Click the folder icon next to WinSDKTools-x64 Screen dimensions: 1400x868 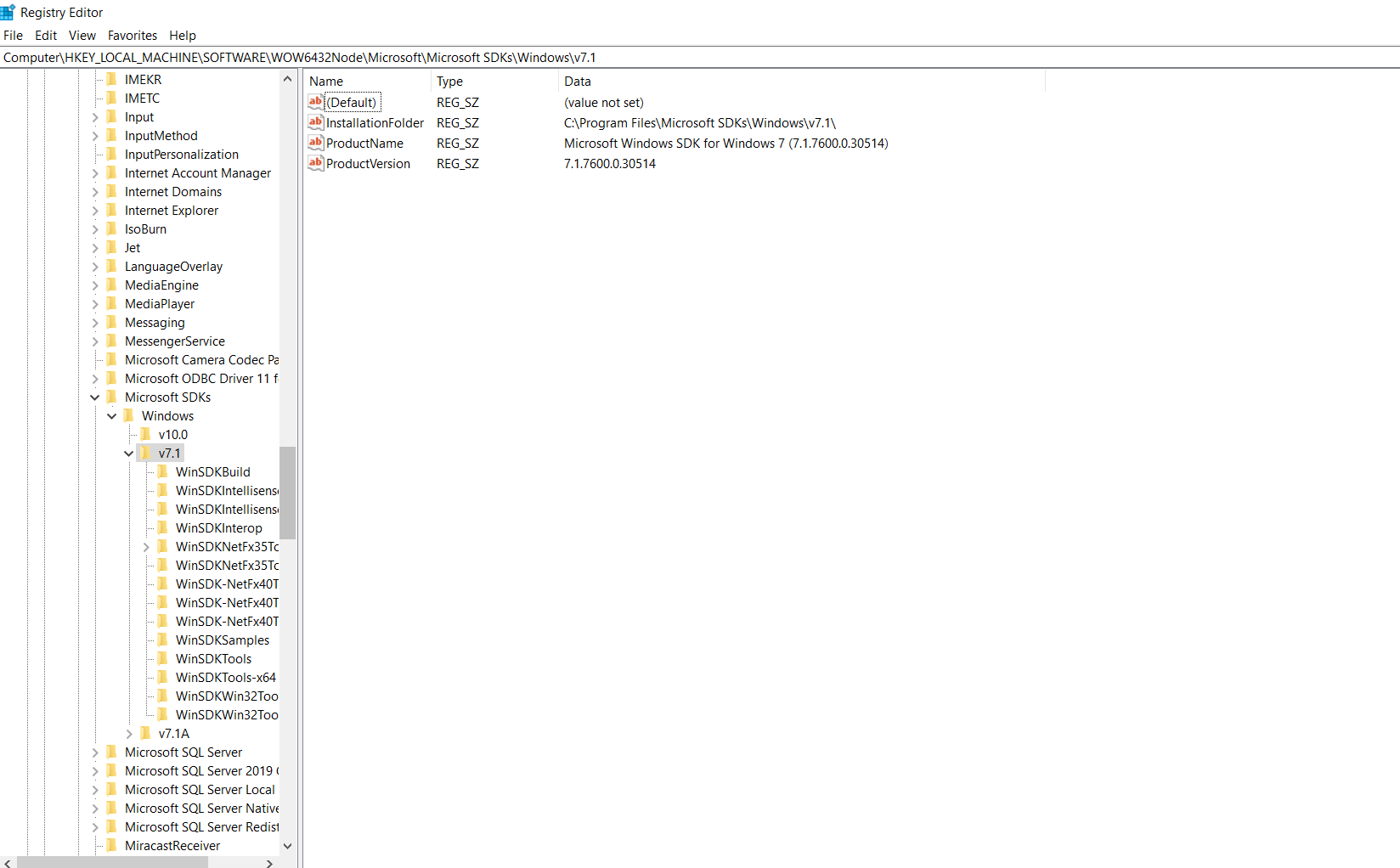coord(163,677)
